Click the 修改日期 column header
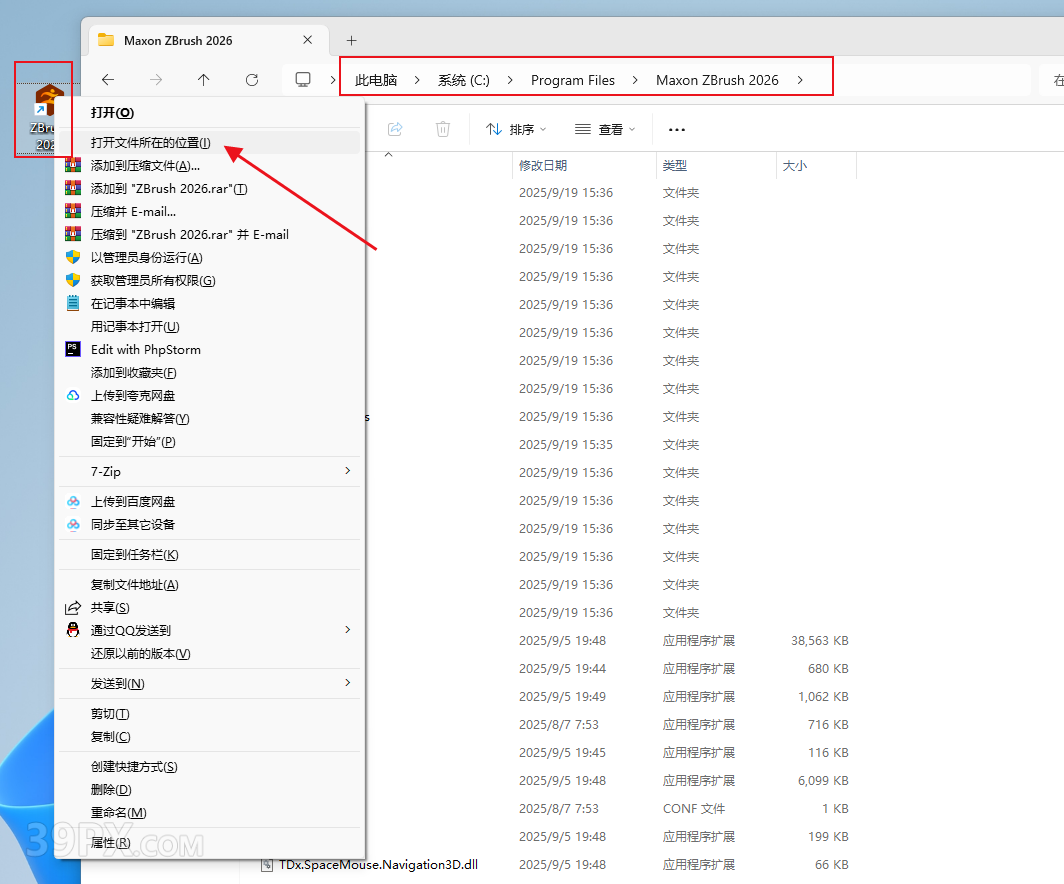 (543, 165)
